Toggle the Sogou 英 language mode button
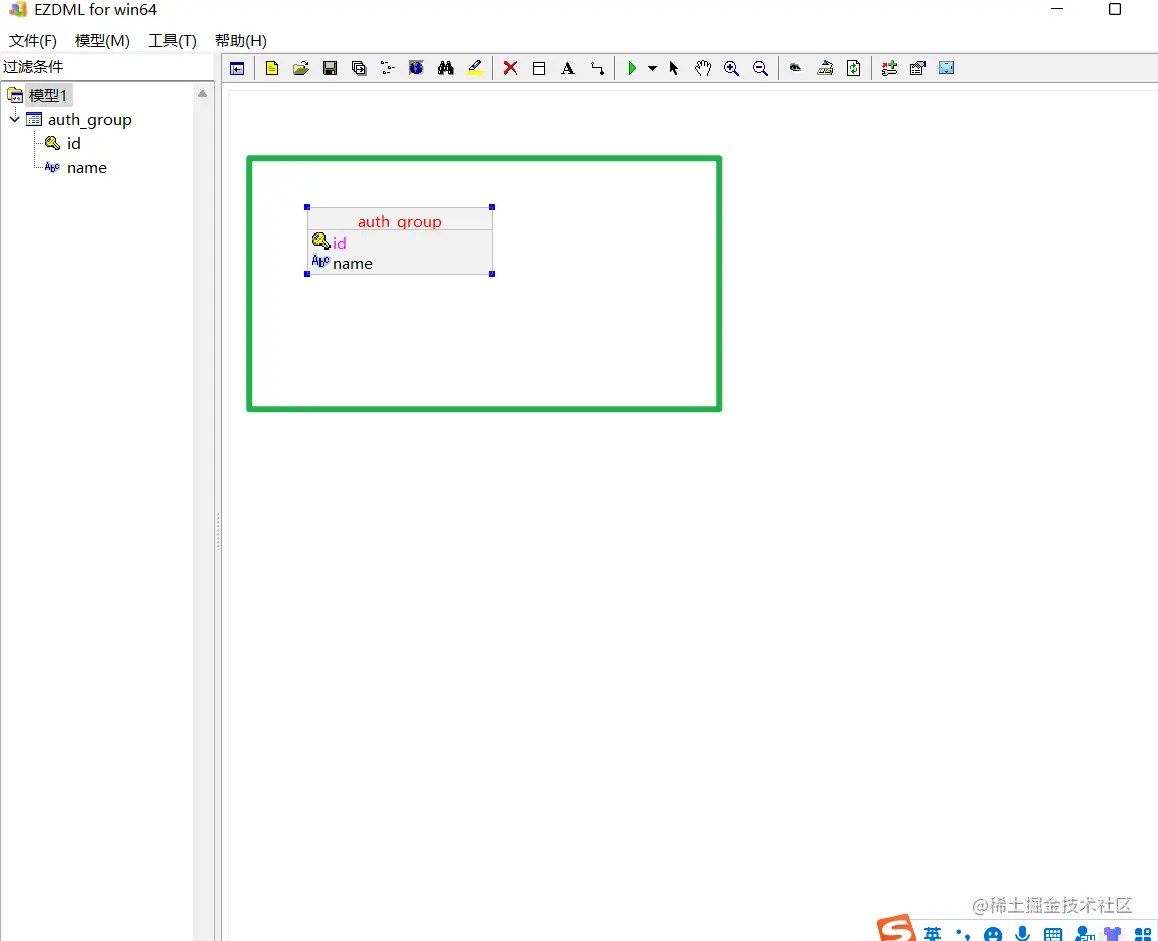Image resolution: width=1158 pixels, height=941 pixels. pyautogui.click(x=932, y=934)
